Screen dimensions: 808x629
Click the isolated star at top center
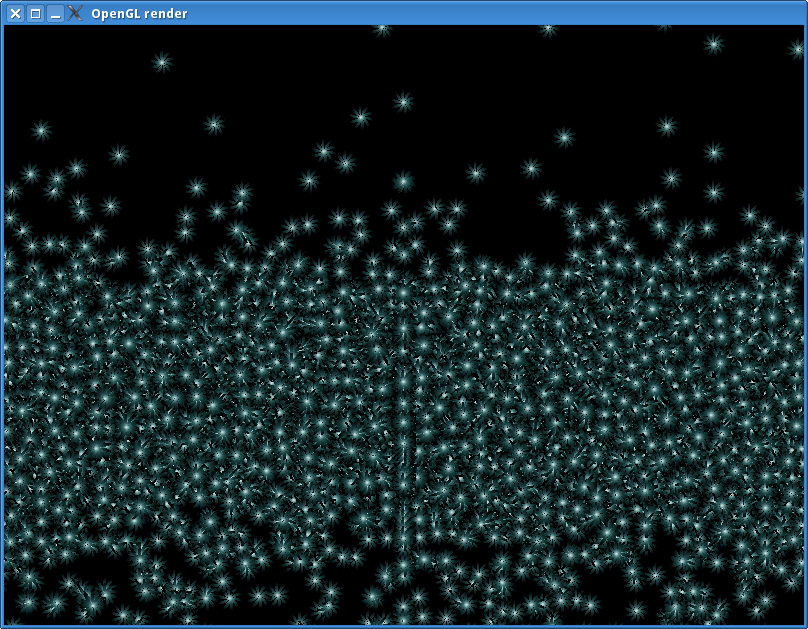pos(403,101)
